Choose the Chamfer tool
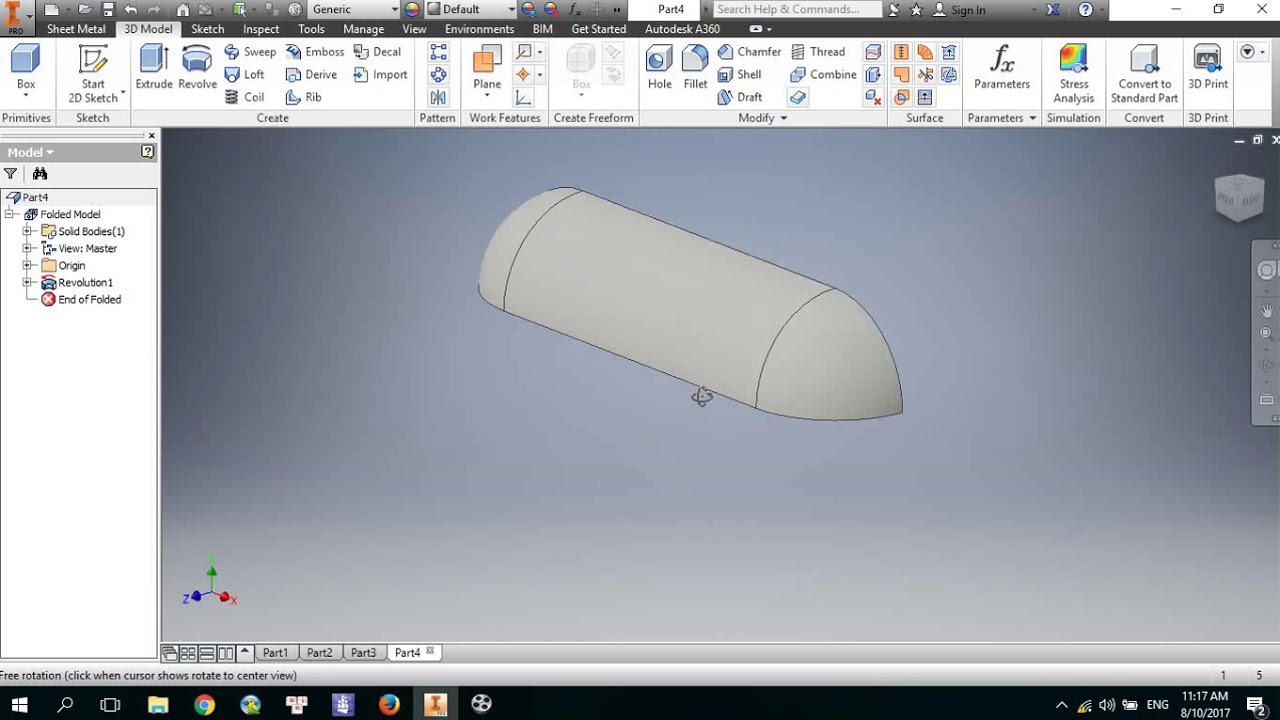The height and width of the screenshot is (720, 1280). point(749,52)
